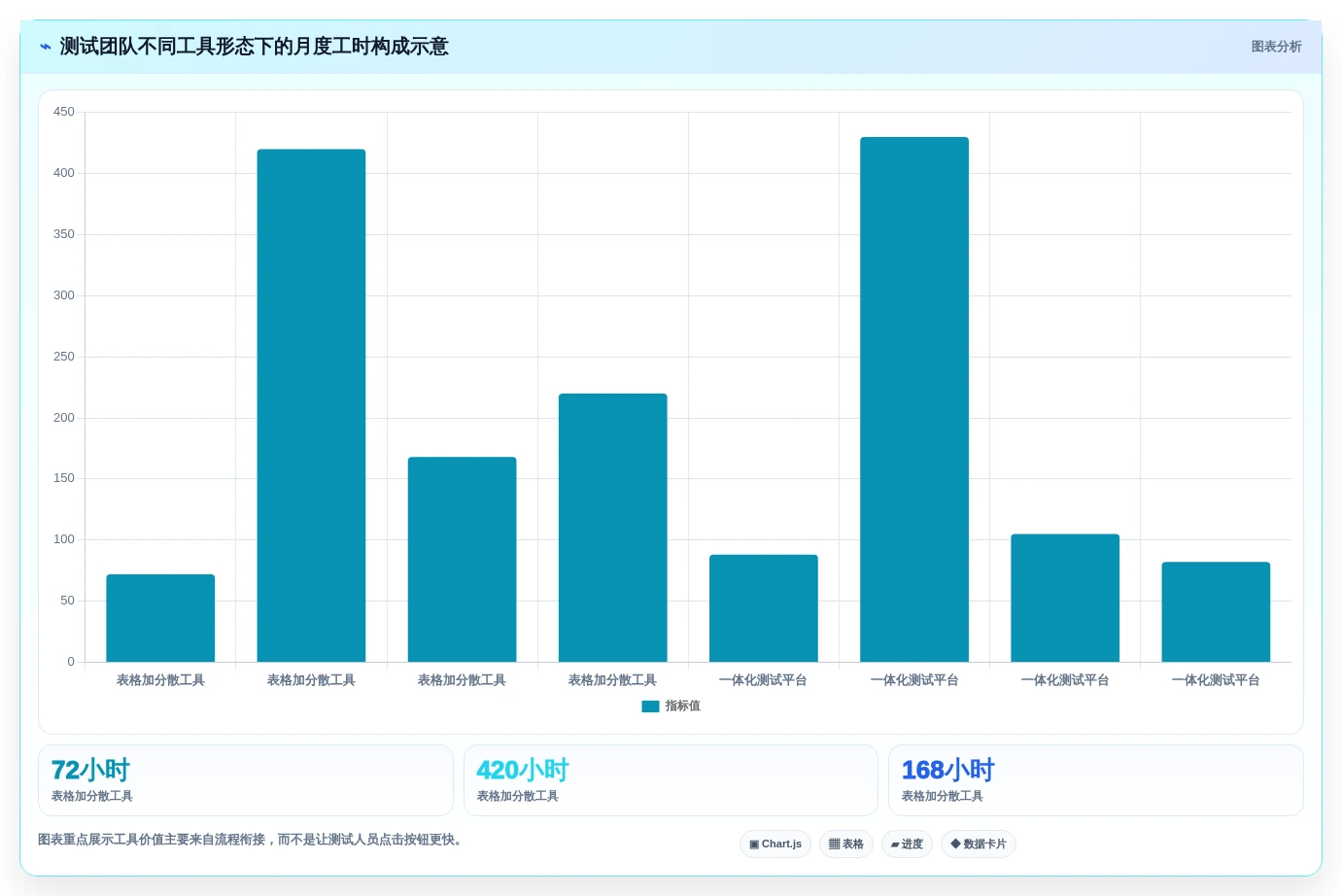Click the y-axis value 50
Screen dimensions: 1342x896
(x=67, y=601)
